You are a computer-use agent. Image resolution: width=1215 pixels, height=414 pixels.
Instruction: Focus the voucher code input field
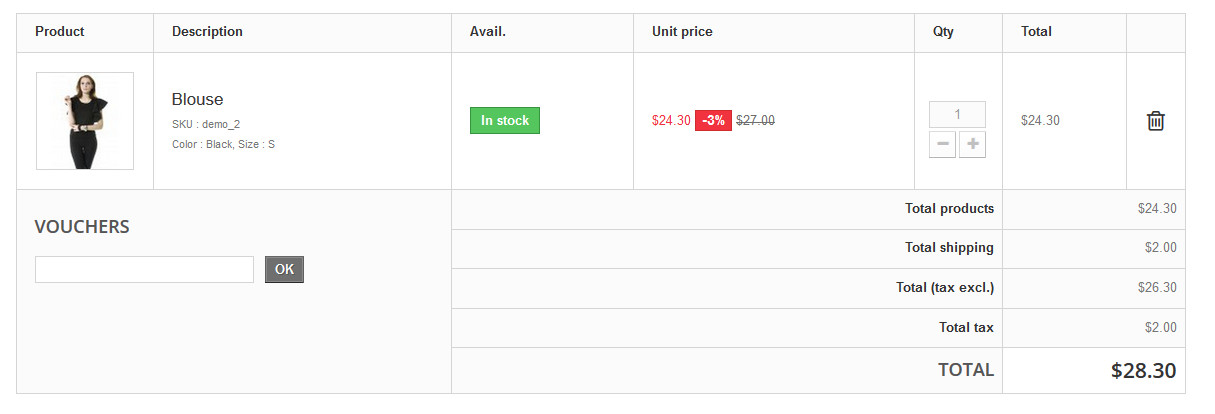click(x=144, y=269)
